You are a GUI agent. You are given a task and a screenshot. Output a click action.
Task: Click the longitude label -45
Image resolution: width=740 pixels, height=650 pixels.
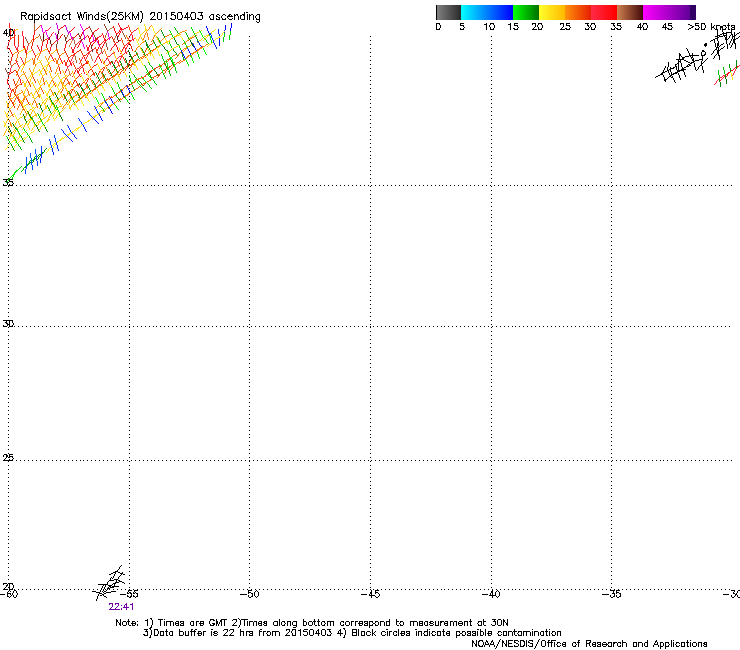click(x=370, y=594)
